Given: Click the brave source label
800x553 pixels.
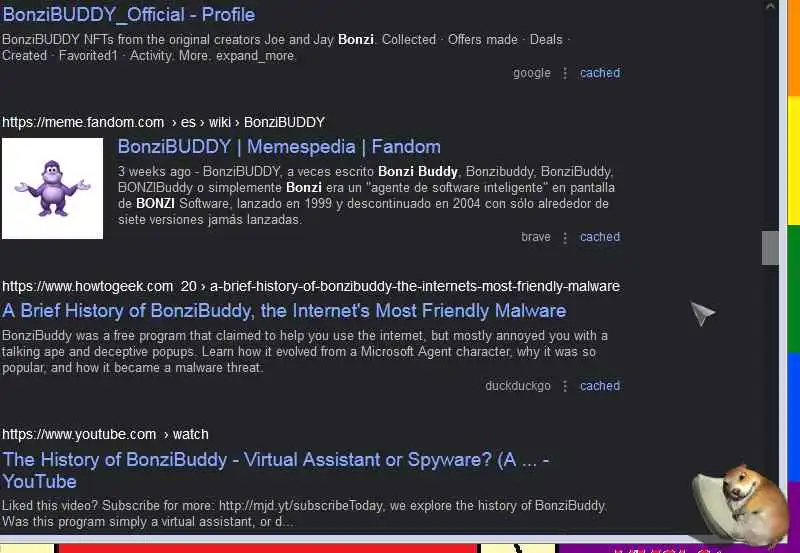Looking at the screenshot, I should [x=536, y=237].
